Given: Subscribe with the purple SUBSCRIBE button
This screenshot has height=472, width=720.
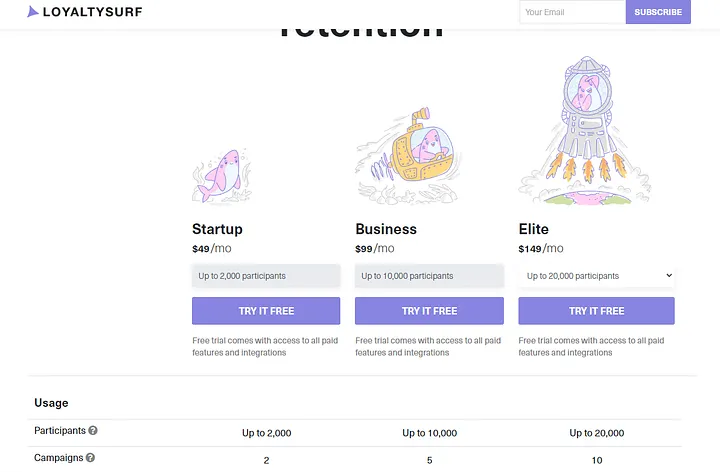Looking at the screenshot, I should (x=658, y=12).
